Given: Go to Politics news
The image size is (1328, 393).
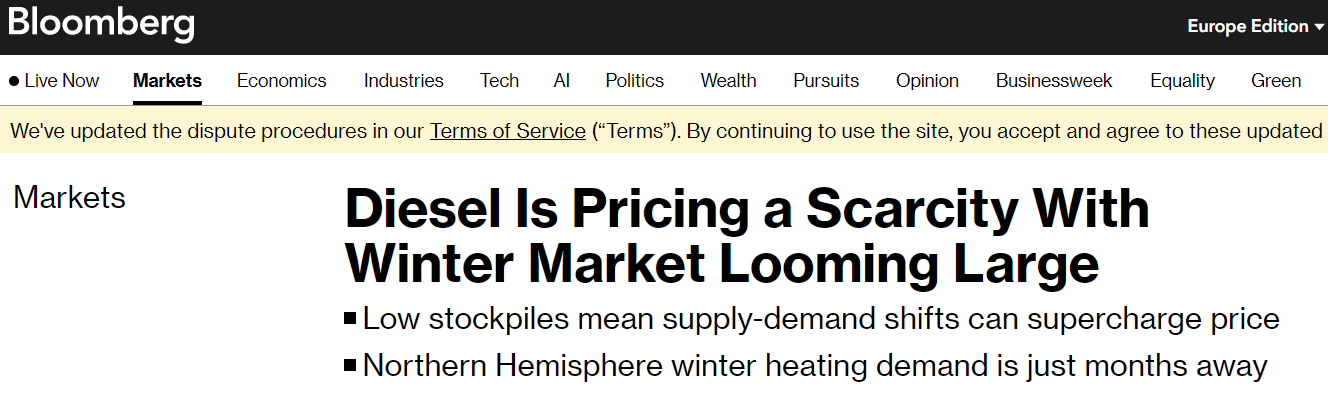Looking at the screenshot, I should pos(635,81).
